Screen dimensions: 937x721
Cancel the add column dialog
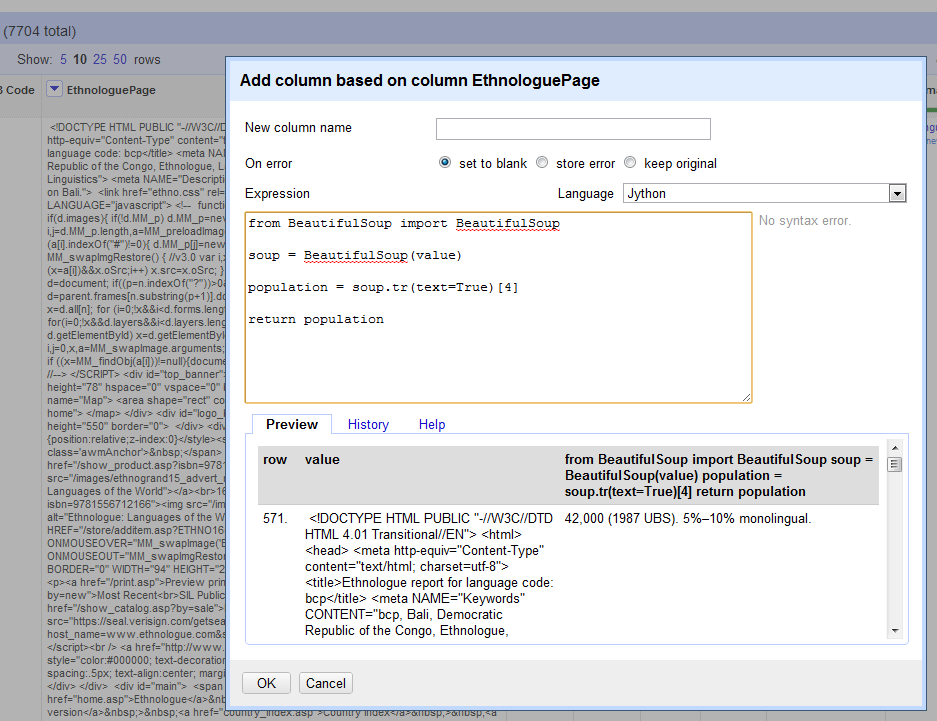(x=325, y=683)
